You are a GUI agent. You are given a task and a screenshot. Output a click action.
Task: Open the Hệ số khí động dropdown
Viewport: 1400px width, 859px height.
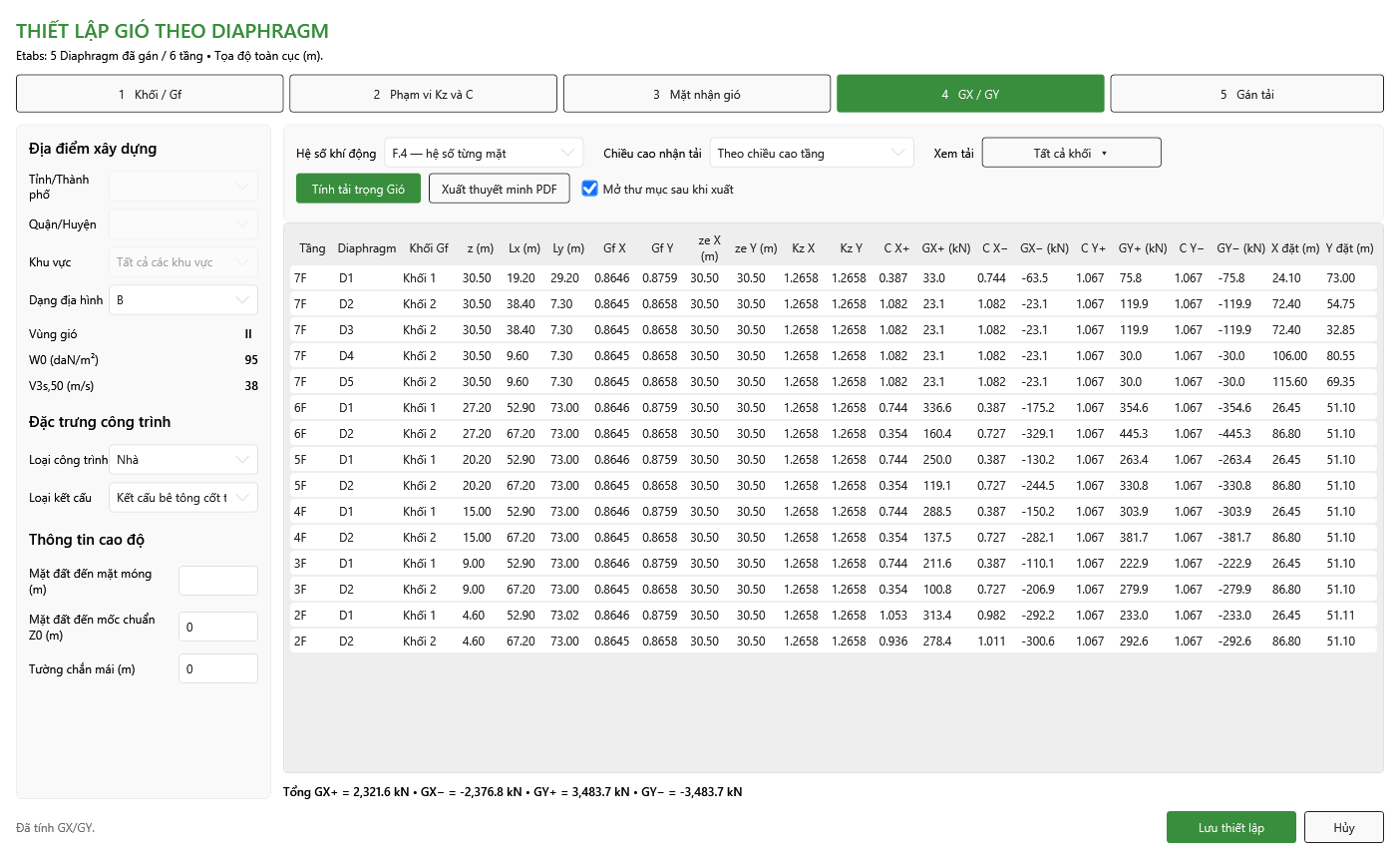click(485, 153)
